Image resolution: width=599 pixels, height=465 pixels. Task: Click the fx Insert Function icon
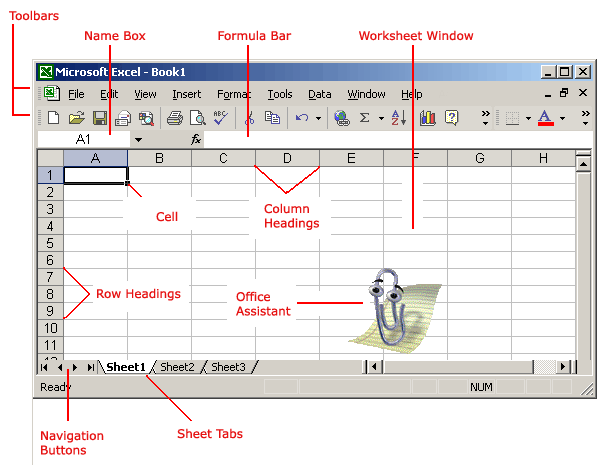click(x=196, y=139)
